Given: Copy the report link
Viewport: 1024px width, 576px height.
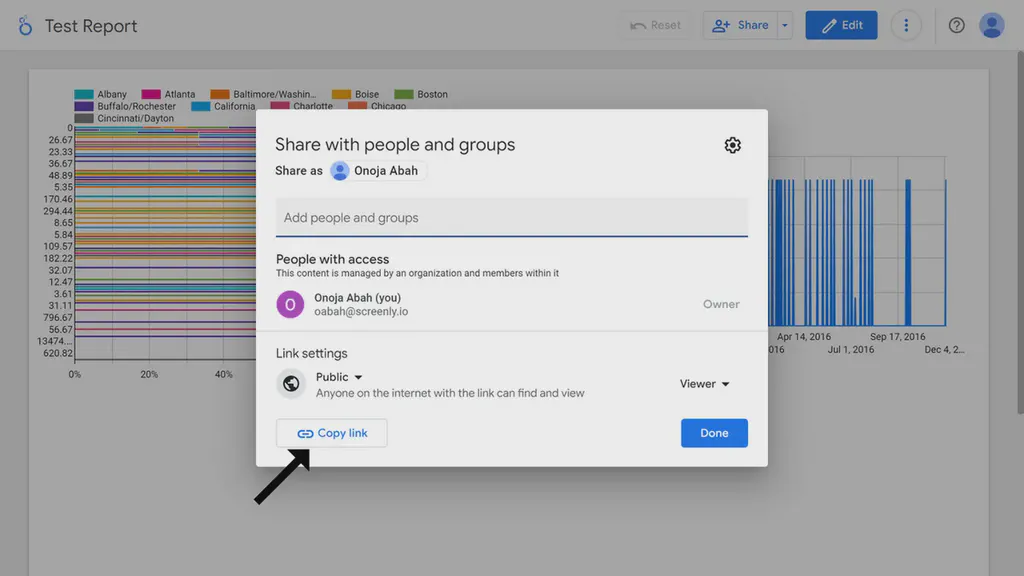Looking at the screenshot, I should [331, 432].
